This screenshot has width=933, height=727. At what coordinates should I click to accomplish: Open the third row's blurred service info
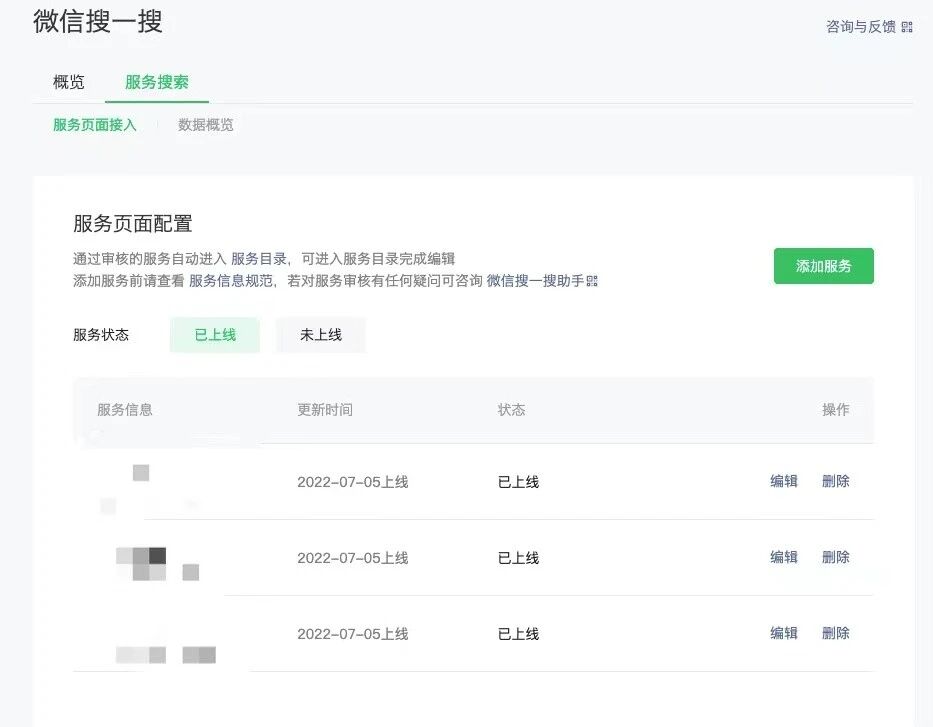(165, 654)
